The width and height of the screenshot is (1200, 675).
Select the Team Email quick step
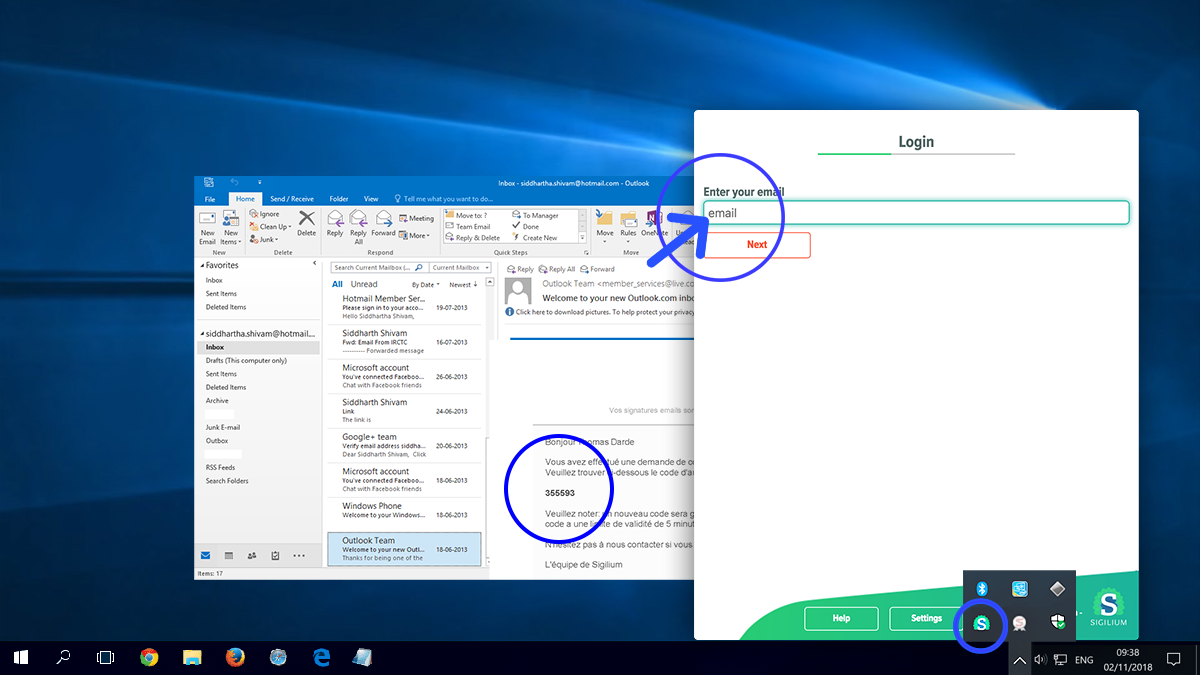(x=468, y=227)
